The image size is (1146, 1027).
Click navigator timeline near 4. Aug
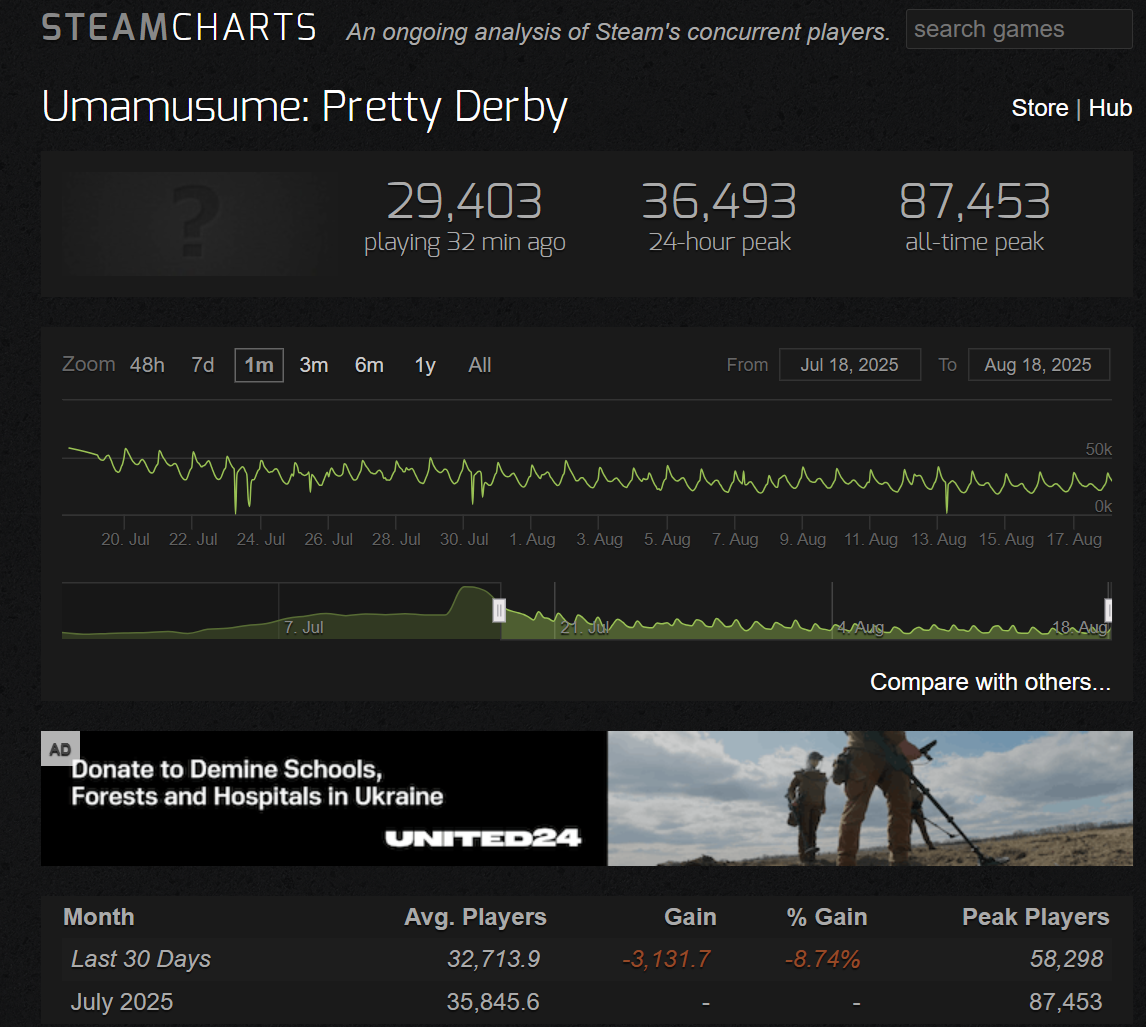point(860,627)
